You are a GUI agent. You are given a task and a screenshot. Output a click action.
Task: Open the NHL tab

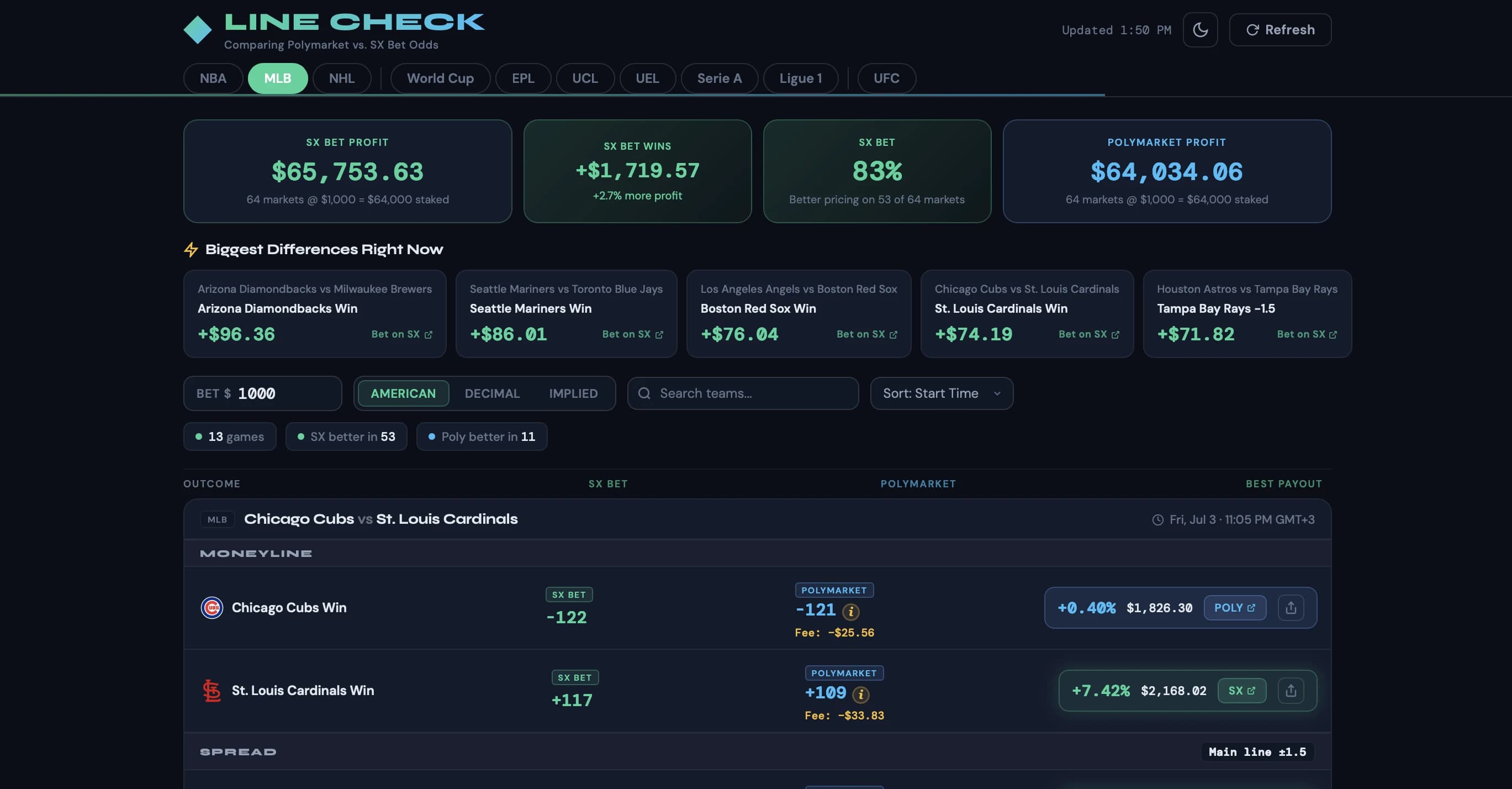coord(342,78)
